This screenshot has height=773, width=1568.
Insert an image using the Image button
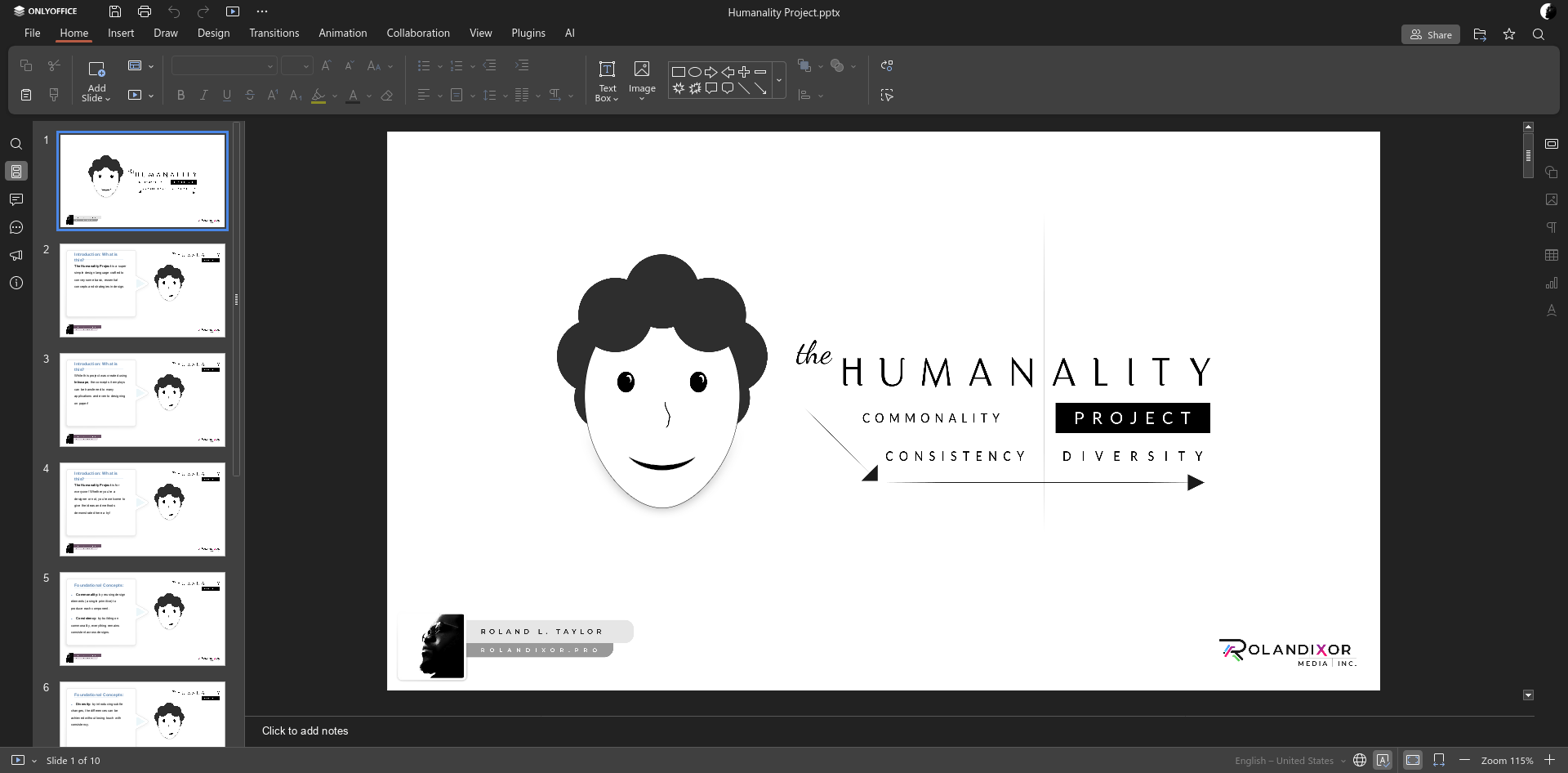click(642, 70)
